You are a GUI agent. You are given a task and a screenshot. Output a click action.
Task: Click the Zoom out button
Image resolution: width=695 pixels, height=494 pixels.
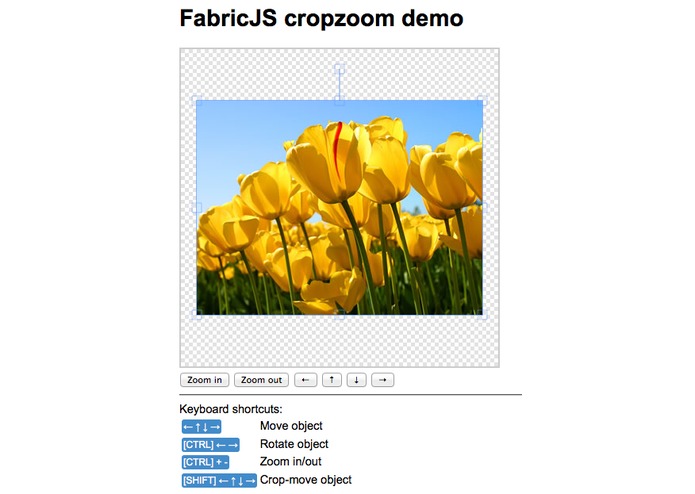click(262, 380)
